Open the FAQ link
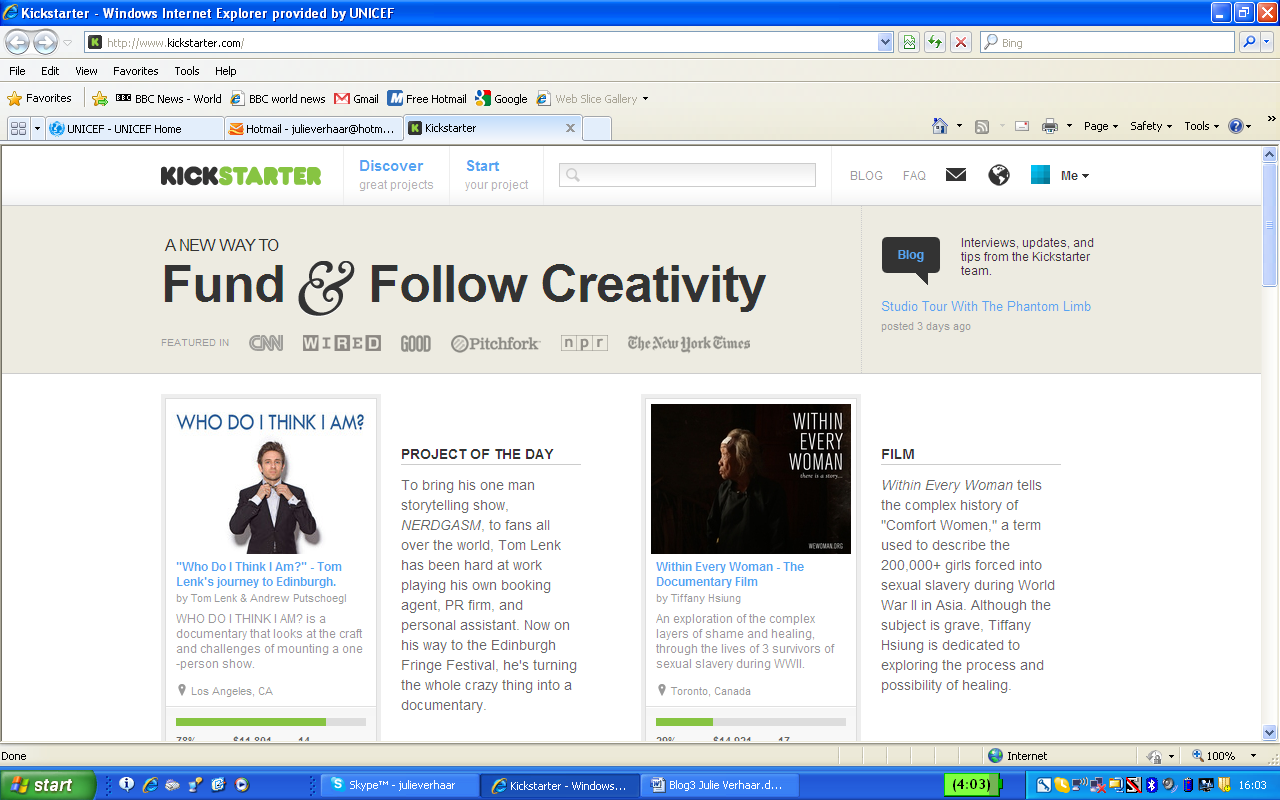1280x800 pixels. 914,176
